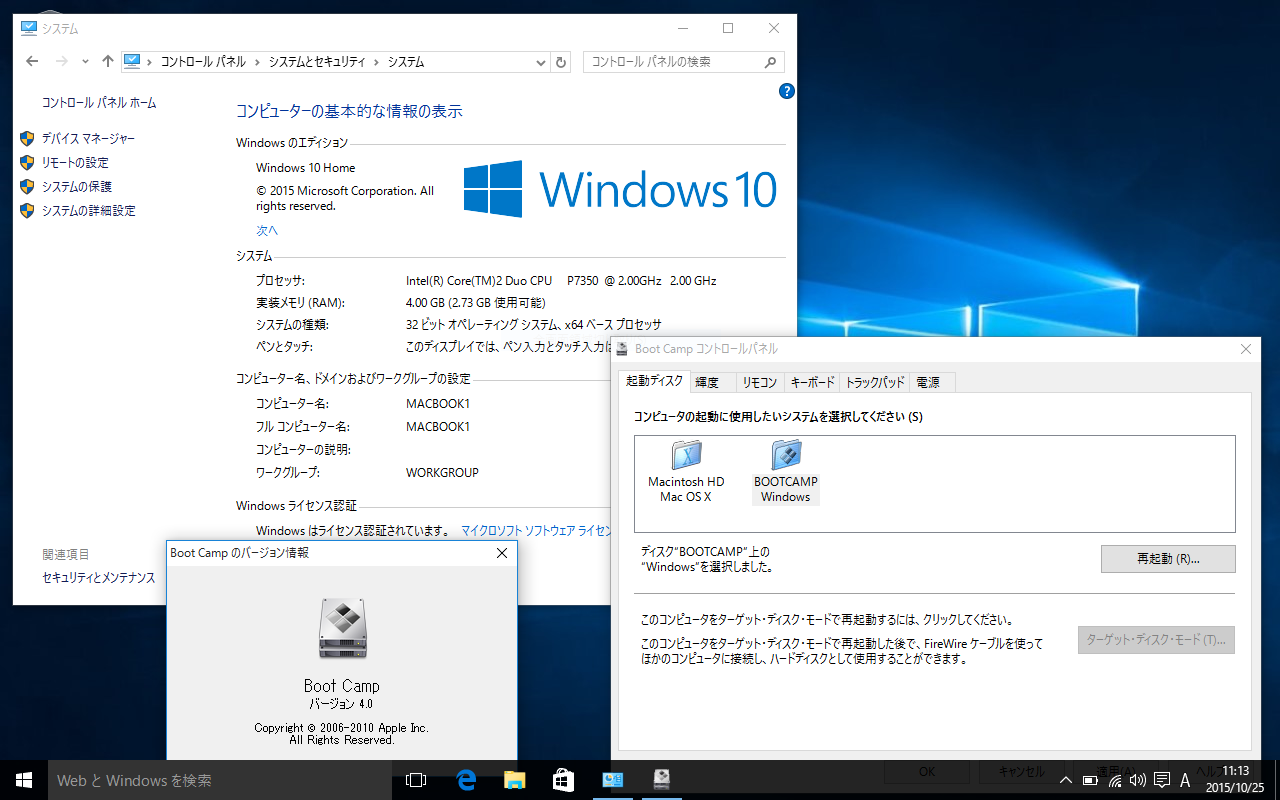The image size is (1280, 800).
Task: Focus the taskbar Web と Windows を検索 box
Action: pyautogui.click(x=219, y=780)
